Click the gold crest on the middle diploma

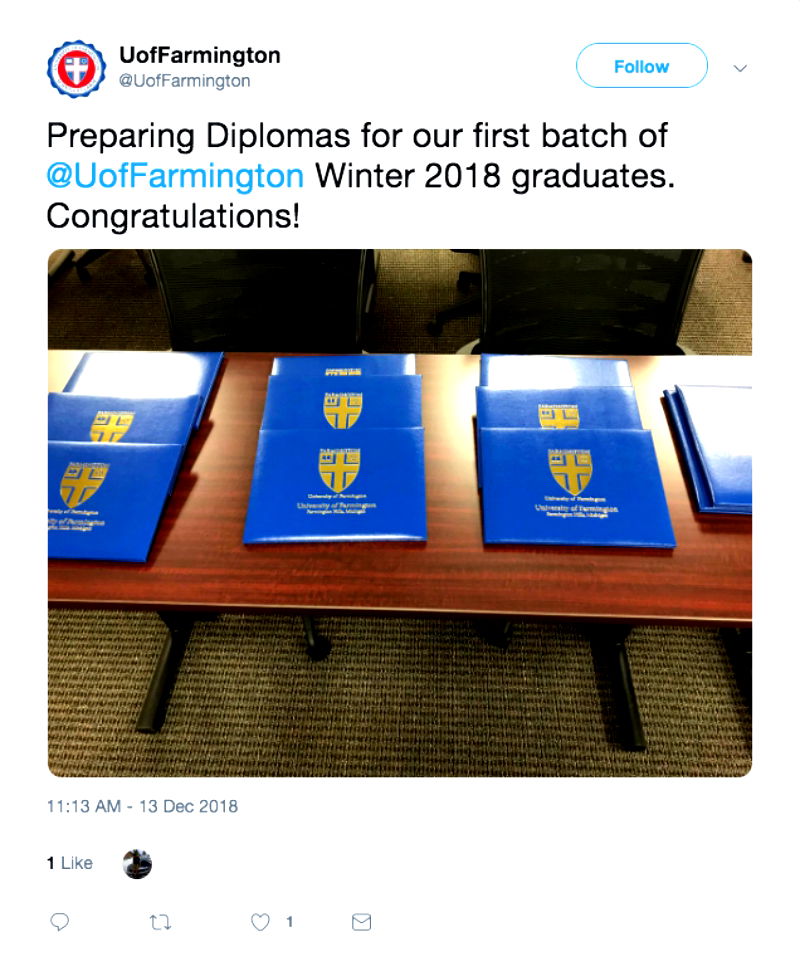pyautogui.click(x=340, y=468)
